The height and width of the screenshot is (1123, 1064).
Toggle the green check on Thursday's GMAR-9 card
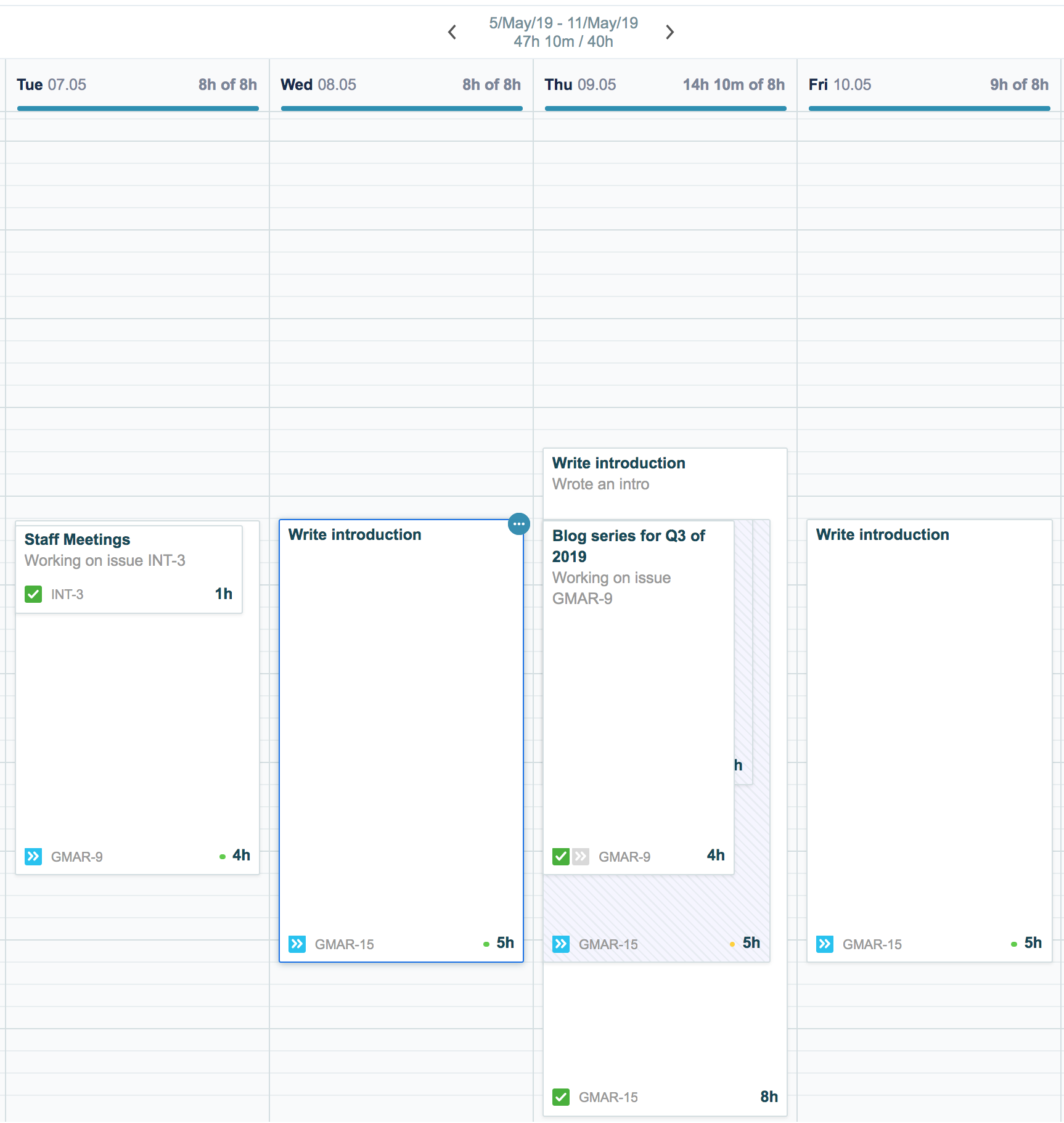point(560,856)
